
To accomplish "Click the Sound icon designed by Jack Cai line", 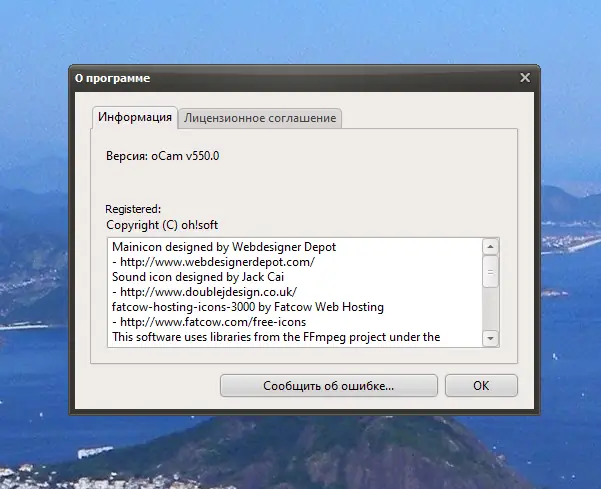I will 198,277.
